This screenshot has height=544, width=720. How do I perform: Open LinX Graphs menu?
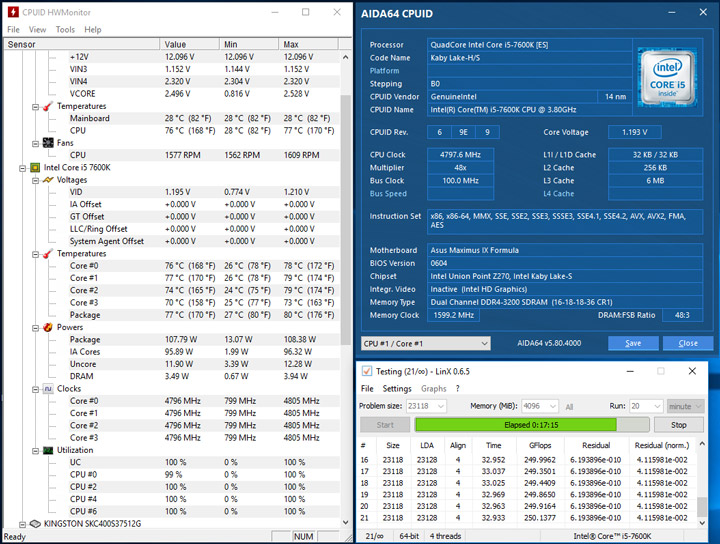tap(433, 388)
